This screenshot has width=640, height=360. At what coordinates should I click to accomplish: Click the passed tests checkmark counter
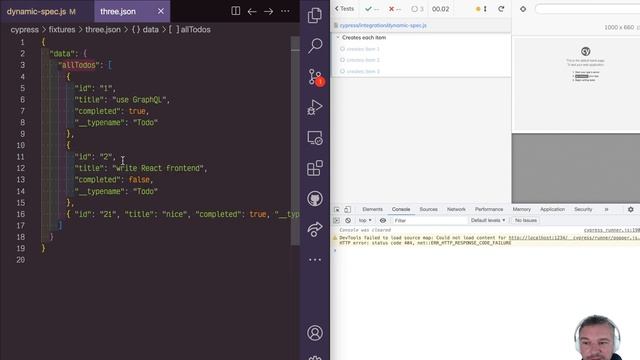tap(372, 9)
